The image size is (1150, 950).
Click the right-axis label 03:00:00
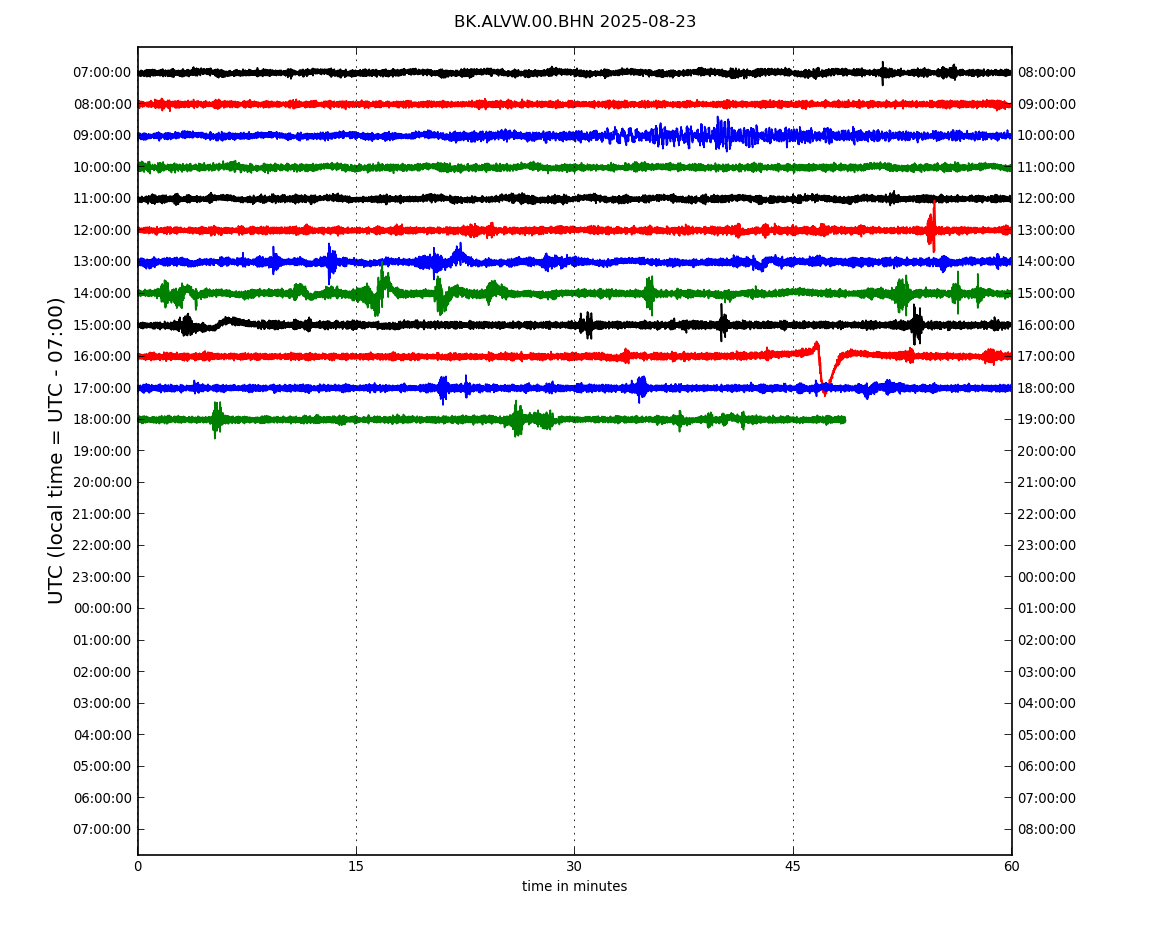(1047, 672)
